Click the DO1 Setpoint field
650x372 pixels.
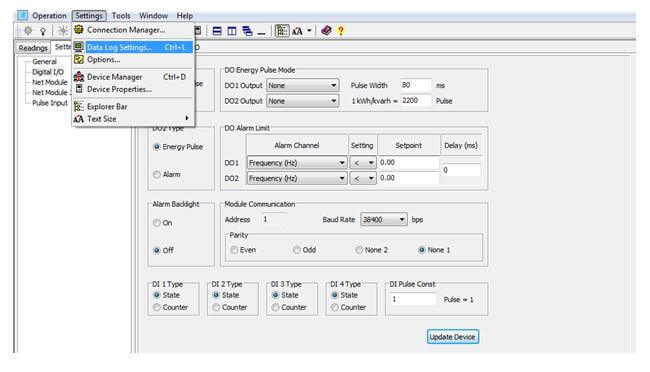pos(408,162)
